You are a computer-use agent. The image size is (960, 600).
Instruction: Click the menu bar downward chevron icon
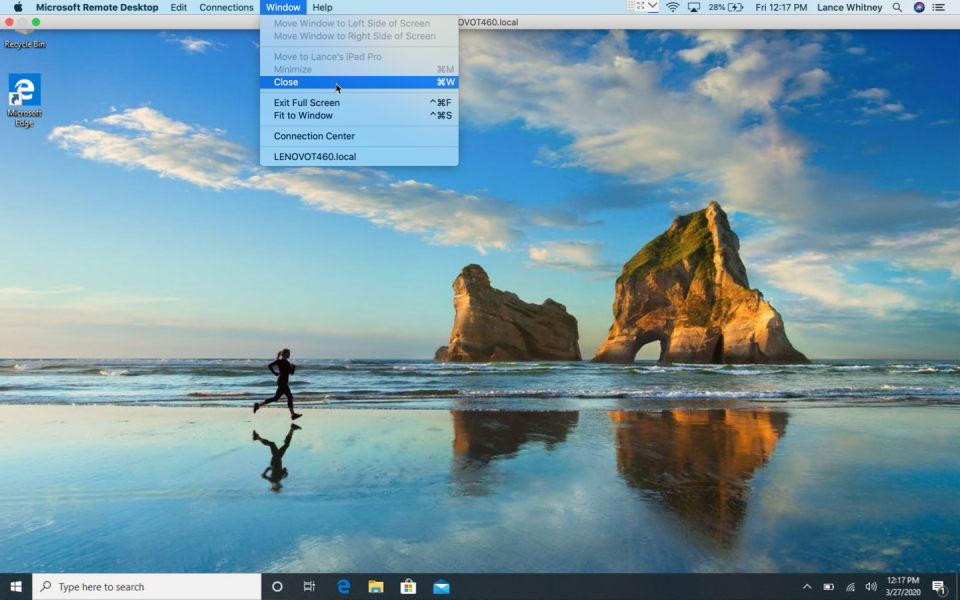coord(653,6)
